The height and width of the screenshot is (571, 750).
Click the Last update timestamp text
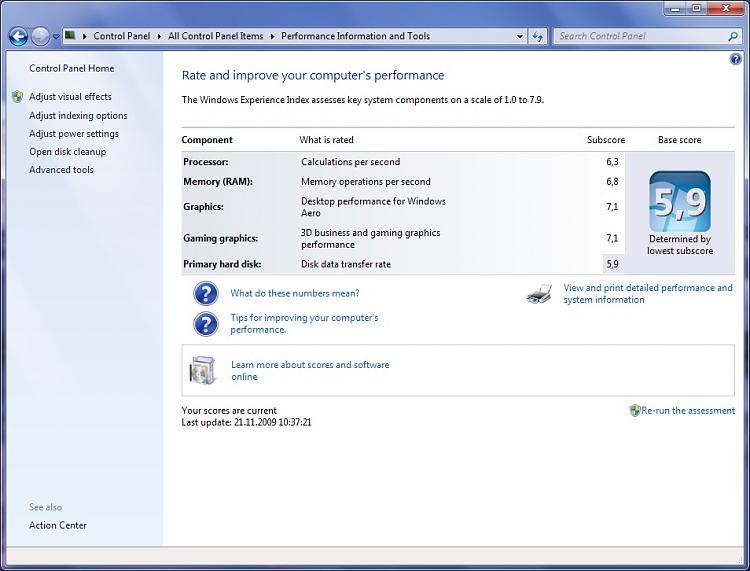[246, 422]
